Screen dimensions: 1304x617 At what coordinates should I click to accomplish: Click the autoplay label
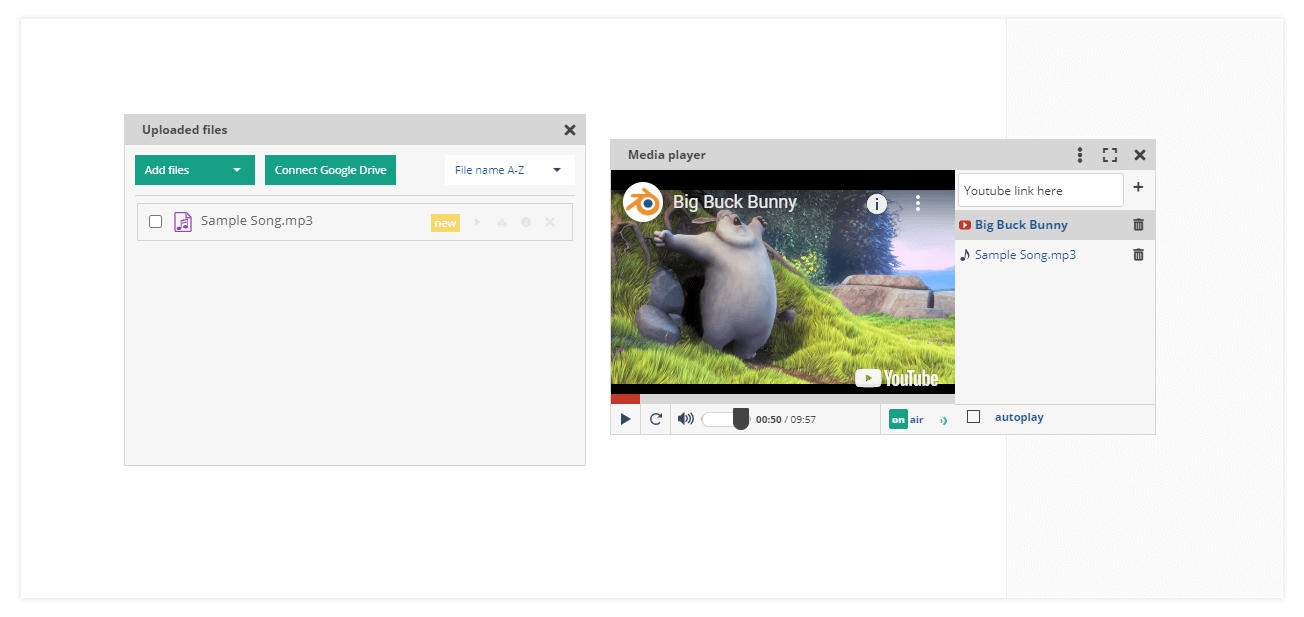(1019, 417)
